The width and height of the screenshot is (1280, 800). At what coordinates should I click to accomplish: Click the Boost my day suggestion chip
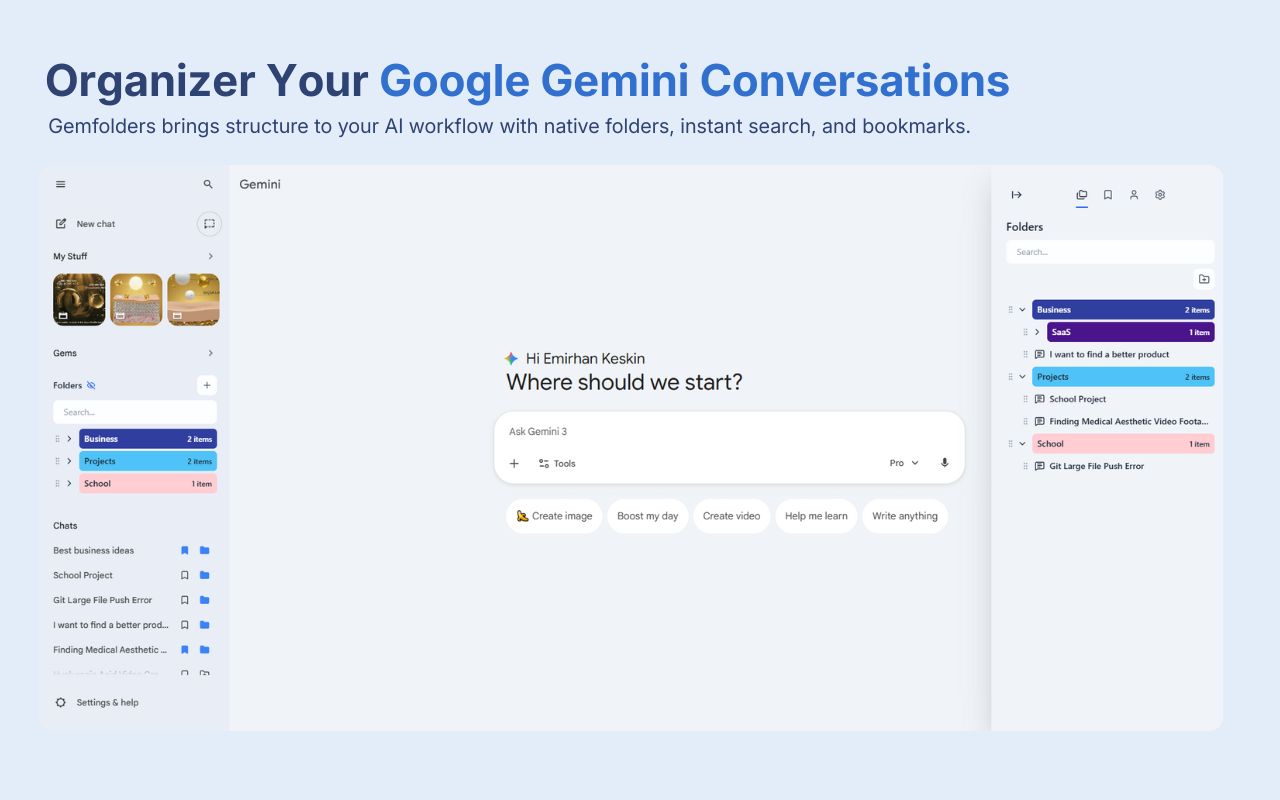(x=647, y=516)
